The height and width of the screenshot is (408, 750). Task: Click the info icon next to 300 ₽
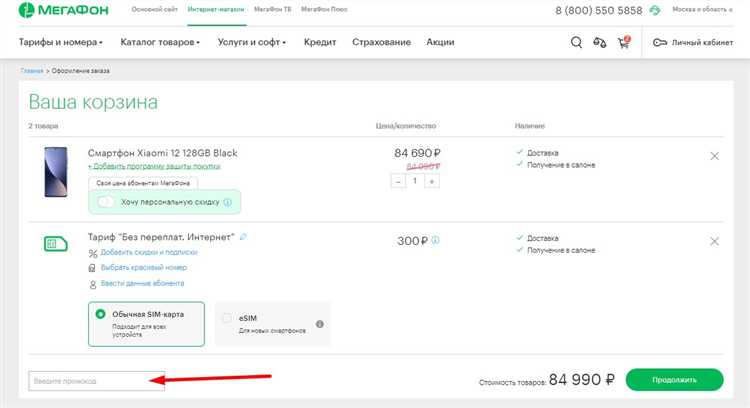point(435,240)
